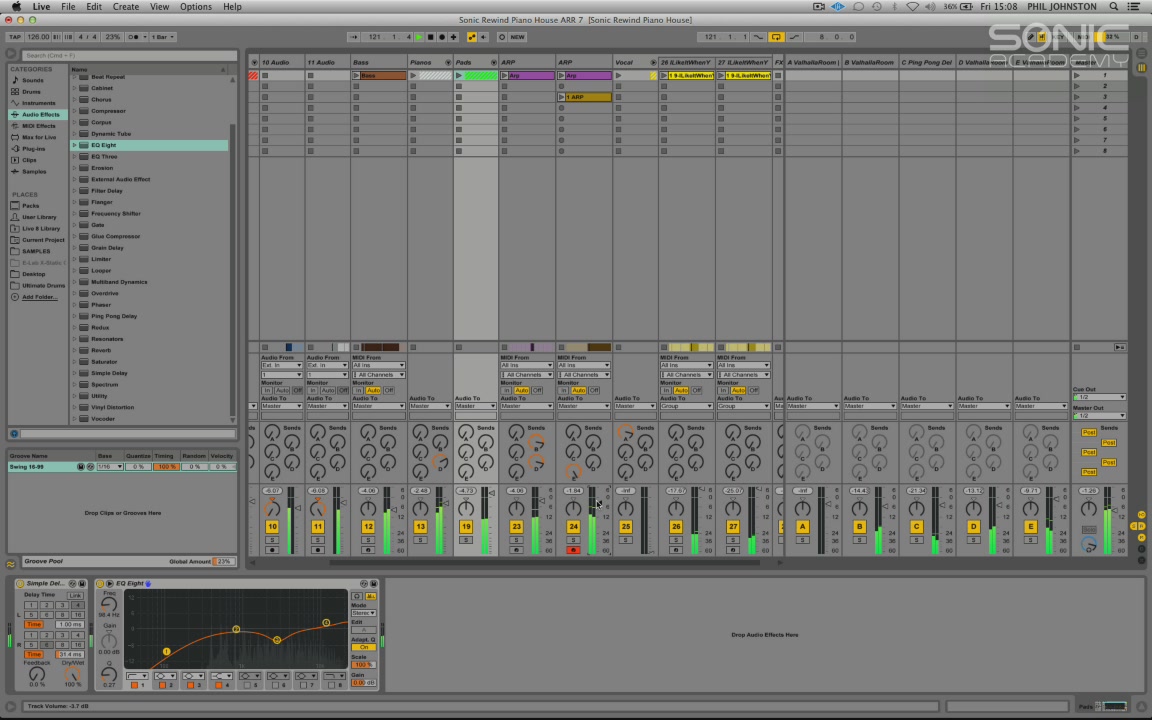
Task: Click the transport Stop button
Action: pos(431,37)
